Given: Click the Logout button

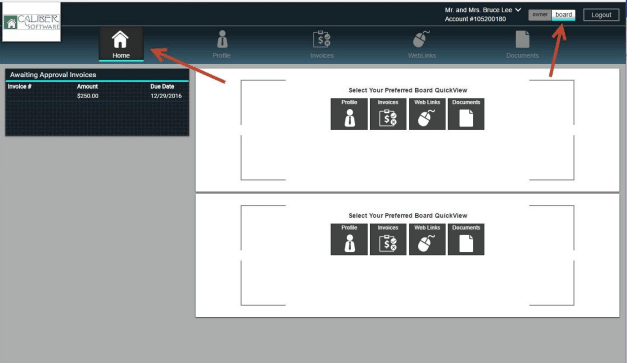Looking at the screenshot, I should (601, 15).
